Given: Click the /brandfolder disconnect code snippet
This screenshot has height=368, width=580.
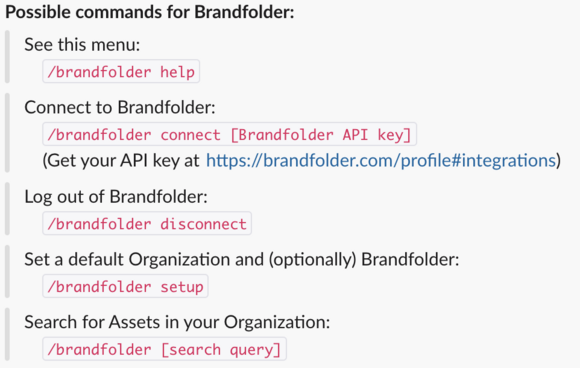Looking at the screenshot, I should coord(147,223).
